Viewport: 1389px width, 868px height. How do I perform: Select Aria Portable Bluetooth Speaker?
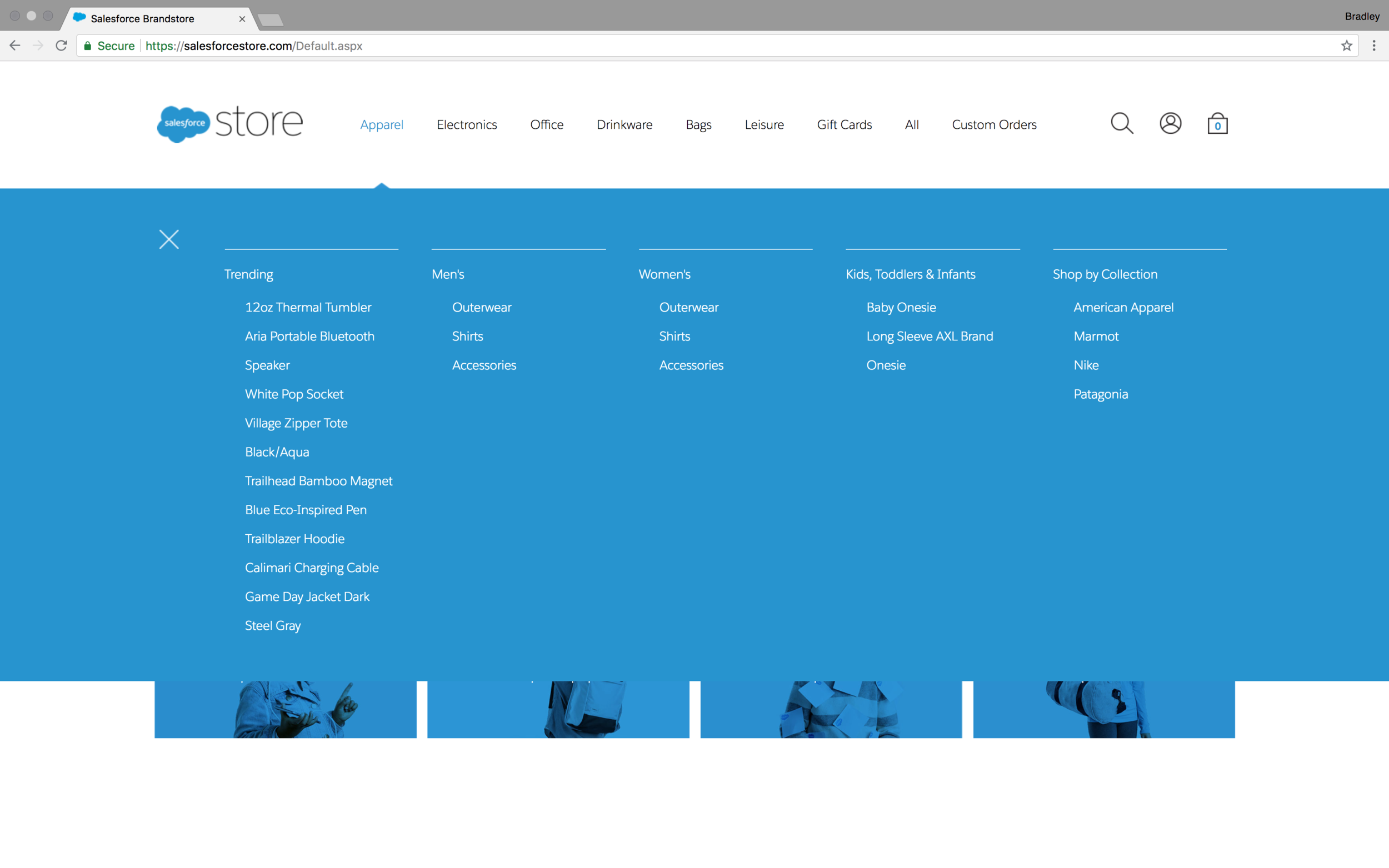(x=309, y=351)
